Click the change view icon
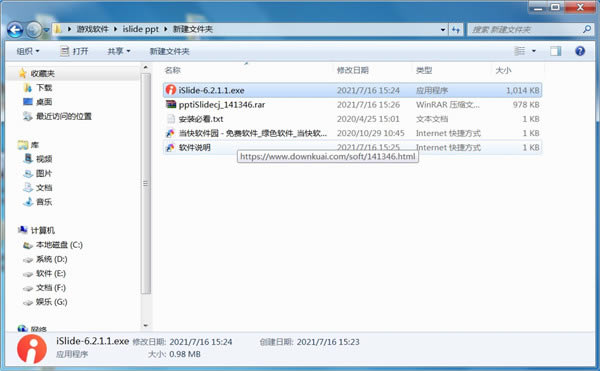 pos(519,51)
